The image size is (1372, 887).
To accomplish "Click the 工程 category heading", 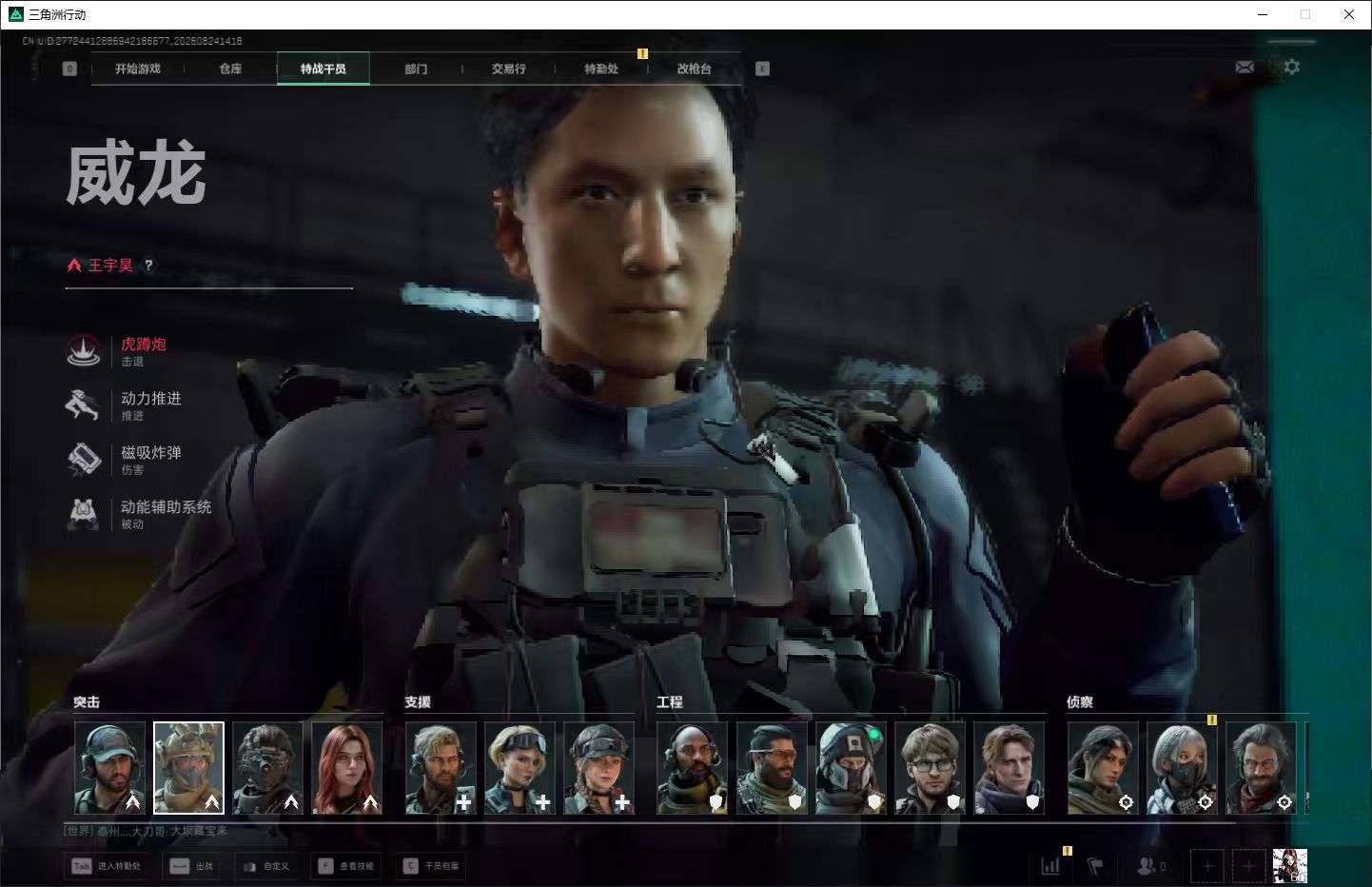I will [670, 701].
